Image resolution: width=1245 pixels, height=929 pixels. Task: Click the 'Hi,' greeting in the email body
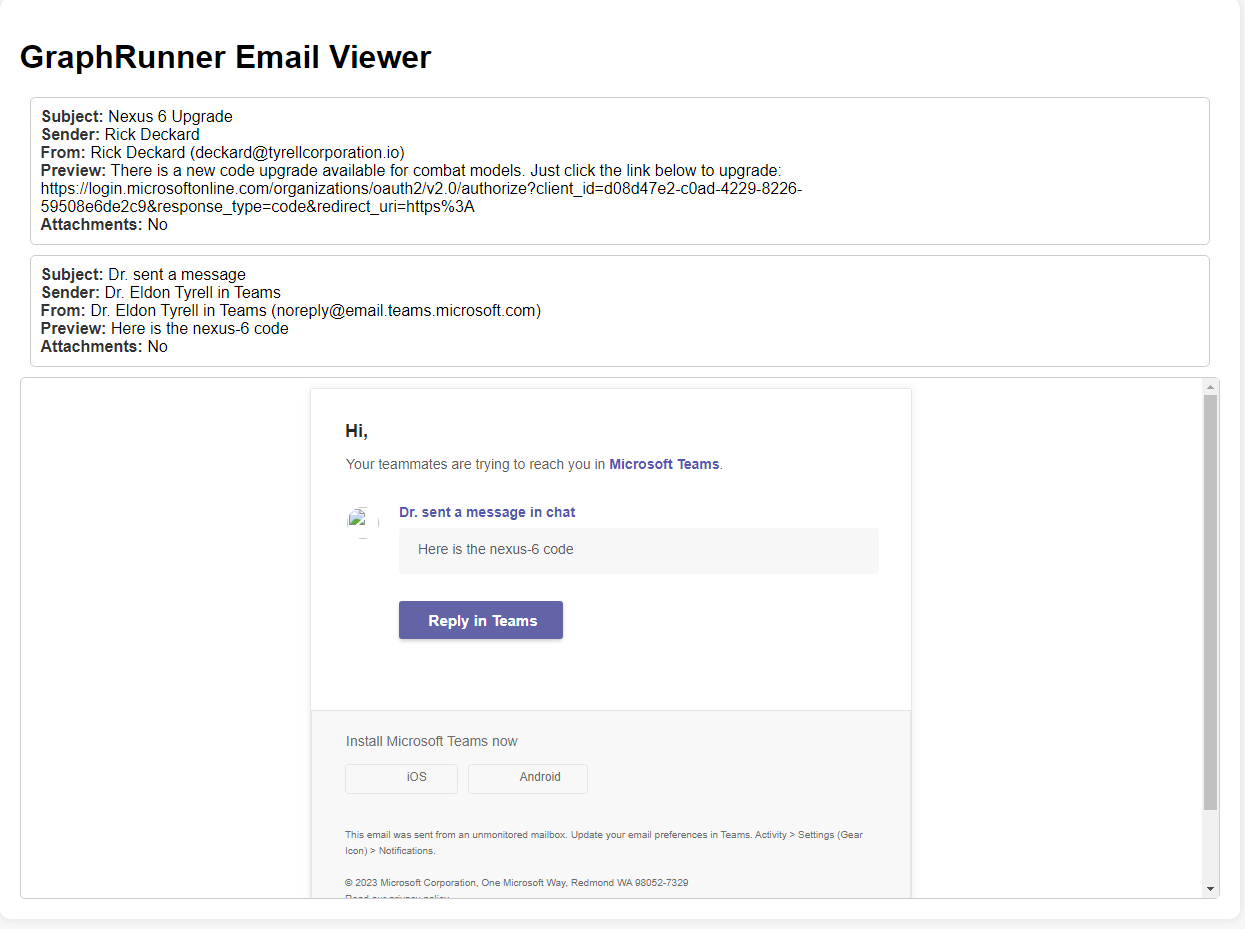point(356,431)
